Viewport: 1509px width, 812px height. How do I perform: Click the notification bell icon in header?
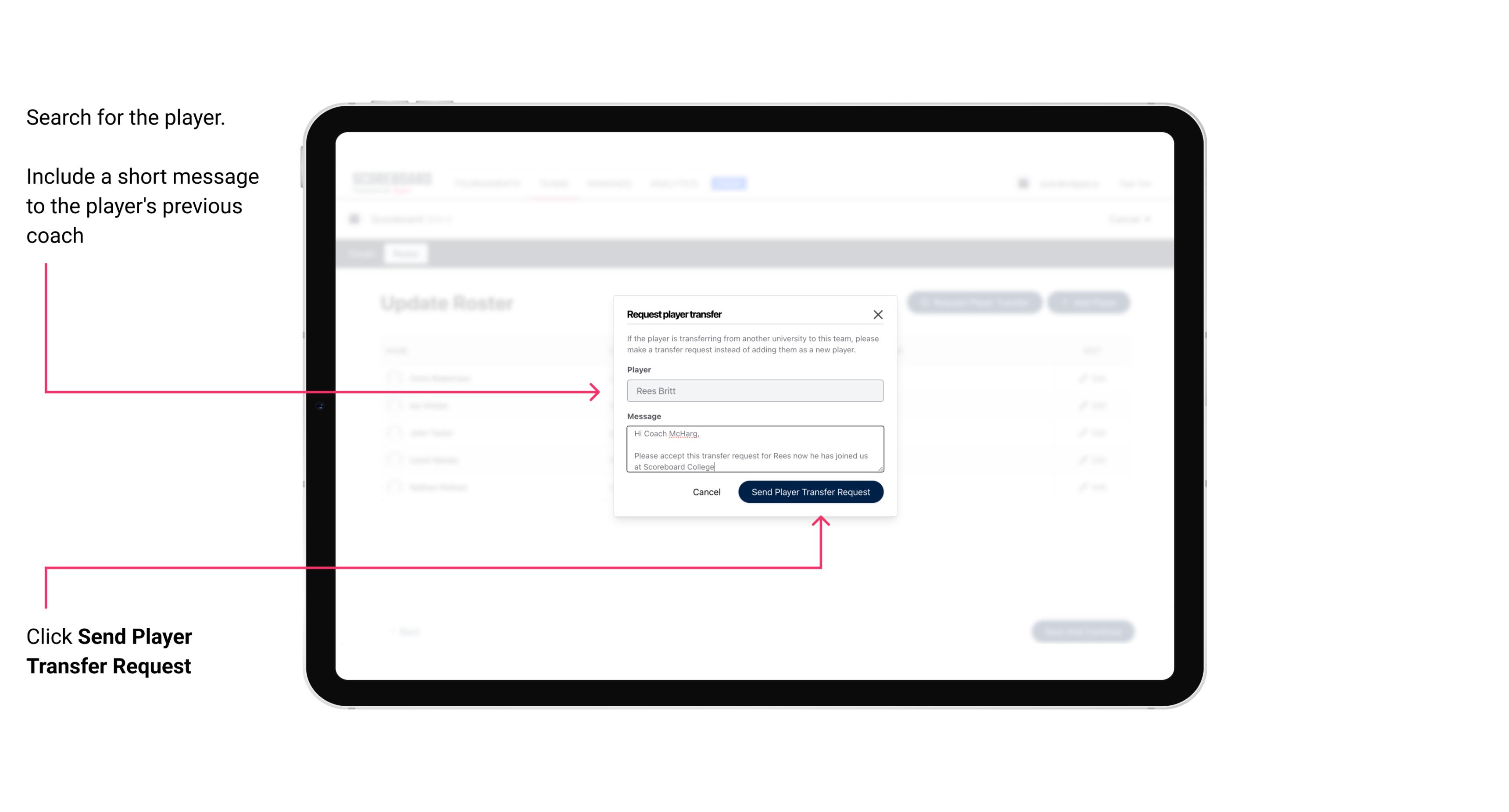point(1023,183)
